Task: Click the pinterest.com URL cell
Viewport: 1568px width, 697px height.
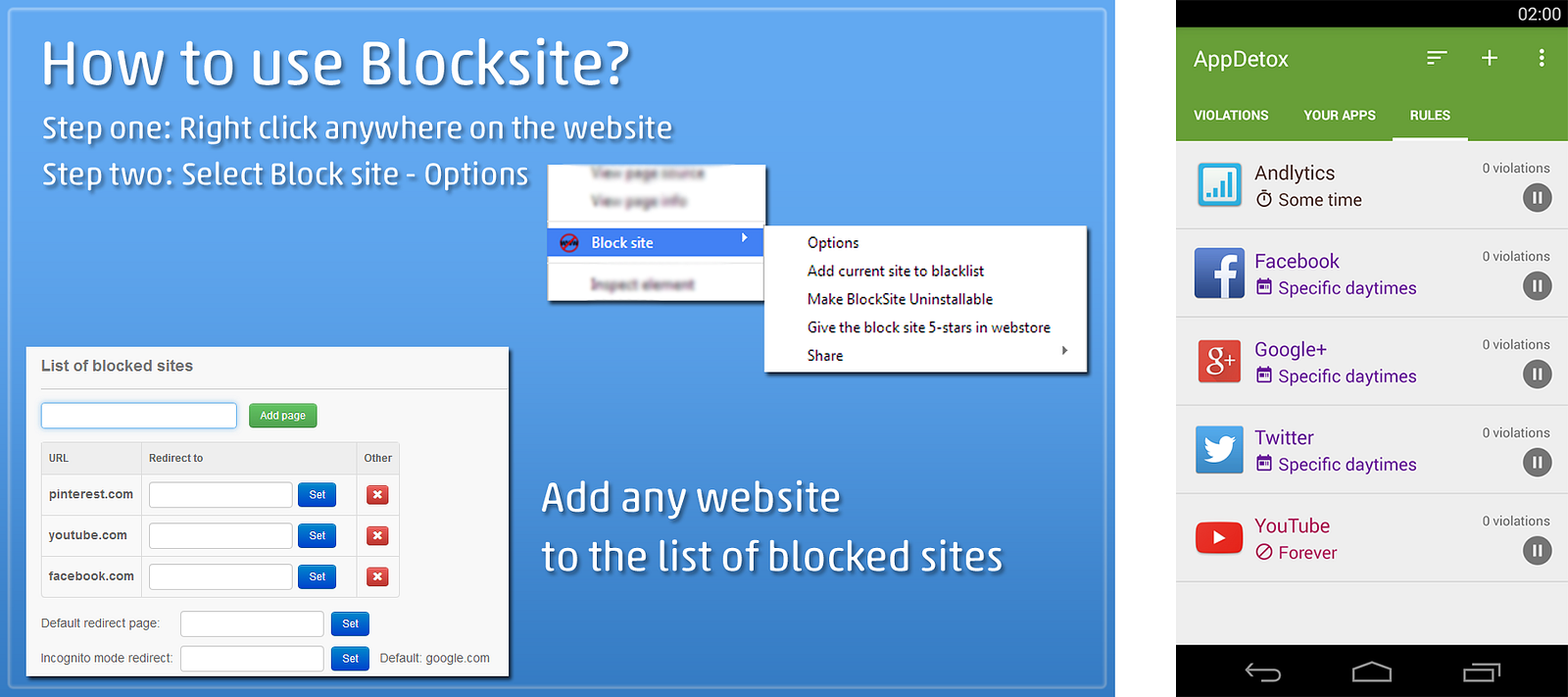Action: click(91, 494)
